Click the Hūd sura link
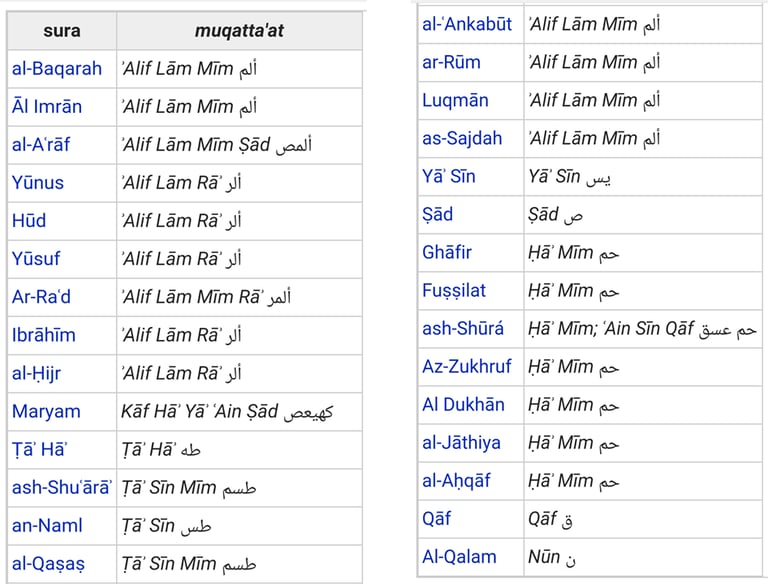Viewport: 768px width, 584px height. coord(29,221)
